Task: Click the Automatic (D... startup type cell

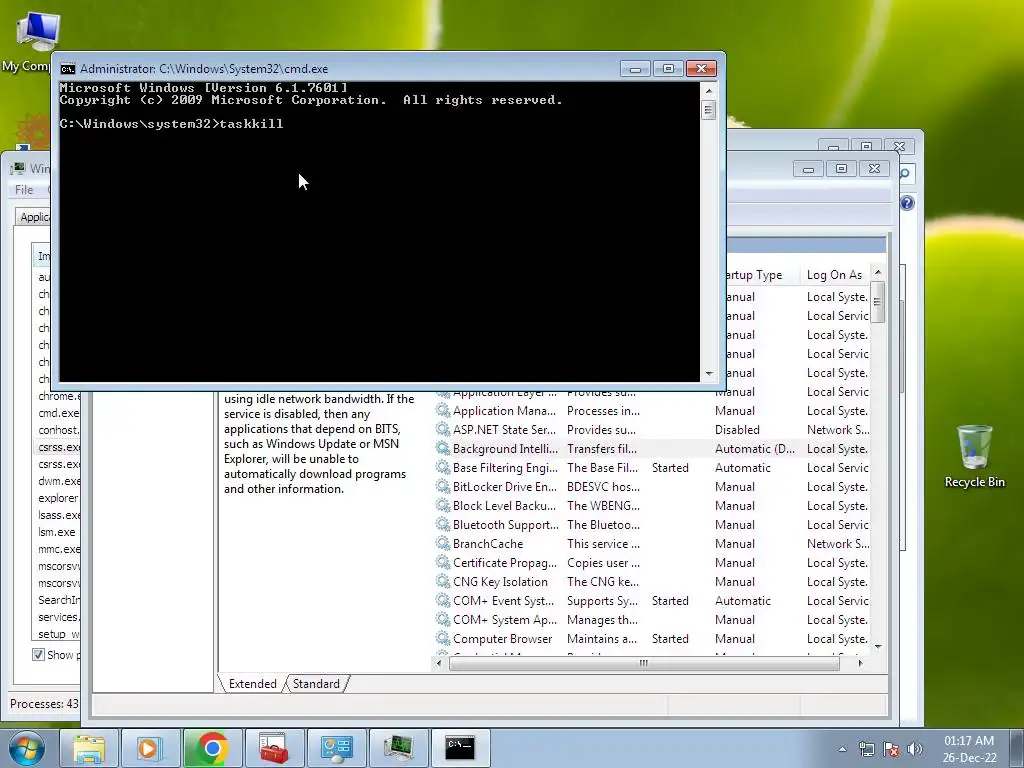Action: 755,449
